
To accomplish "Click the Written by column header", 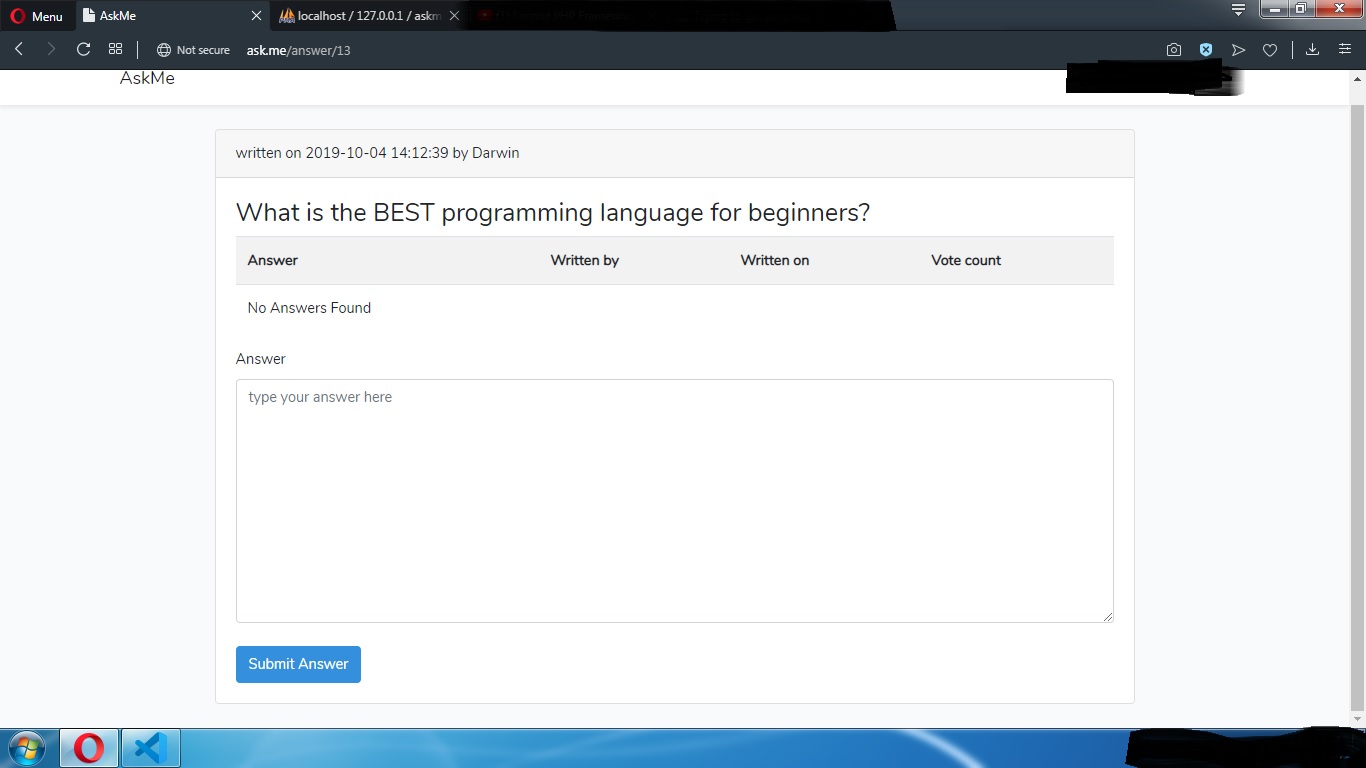I will pos(585,260).
